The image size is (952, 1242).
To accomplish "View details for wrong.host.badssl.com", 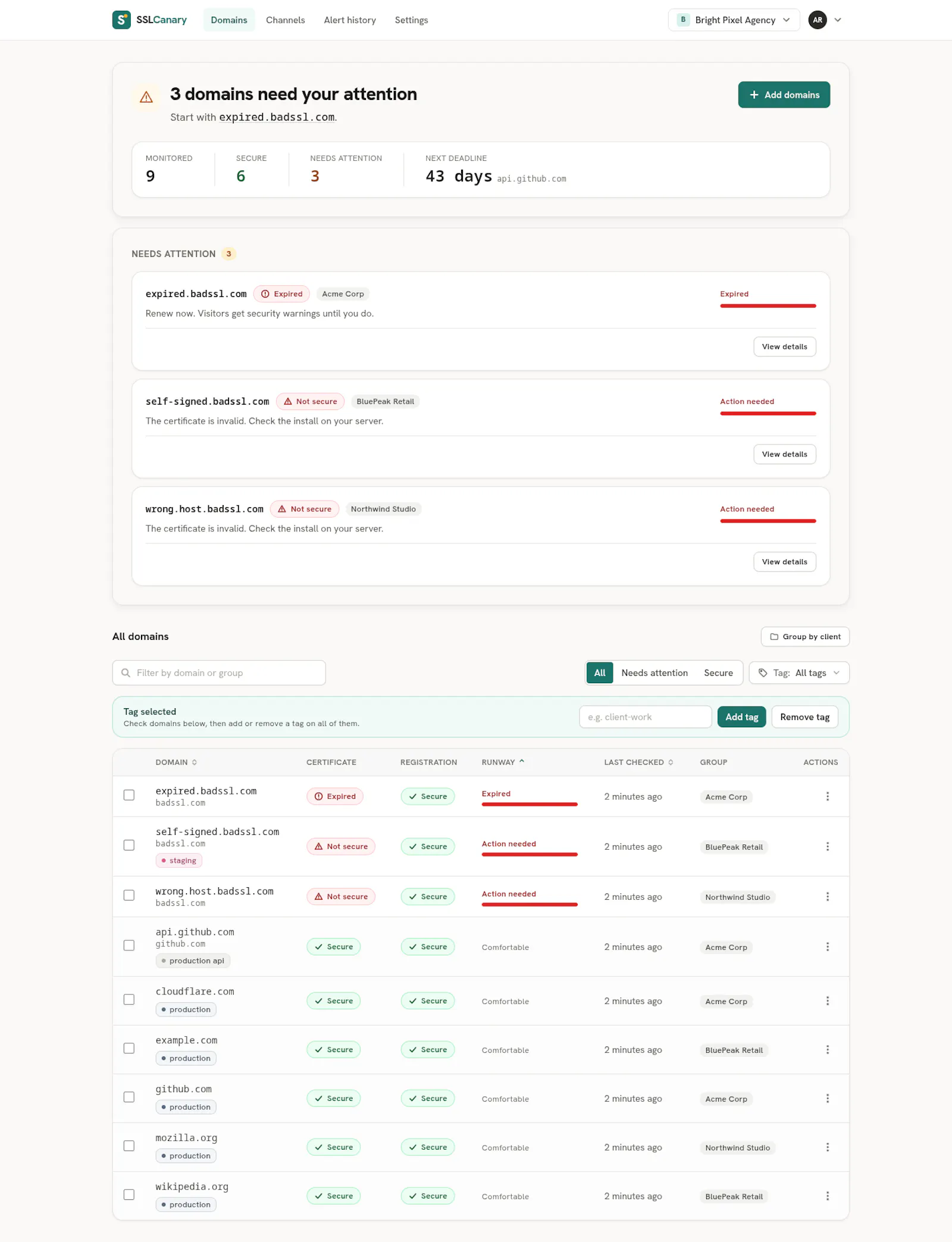I will coord(785,562).
